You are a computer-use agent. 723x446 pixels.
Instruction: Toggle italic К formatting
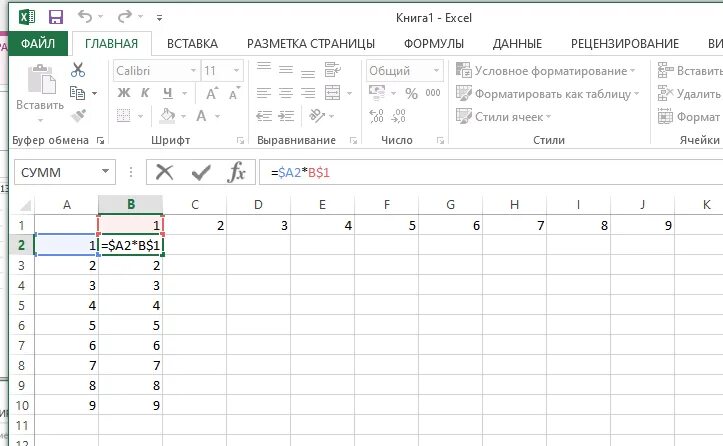pos(145,93)
